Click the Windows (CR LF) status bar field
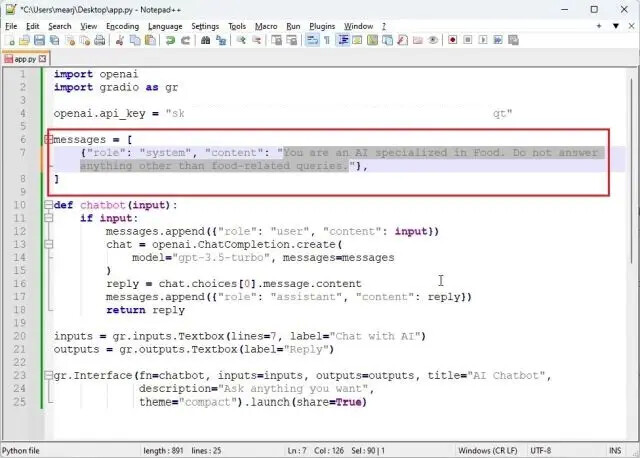The image size is (640, 458). (x=487, y=451)
